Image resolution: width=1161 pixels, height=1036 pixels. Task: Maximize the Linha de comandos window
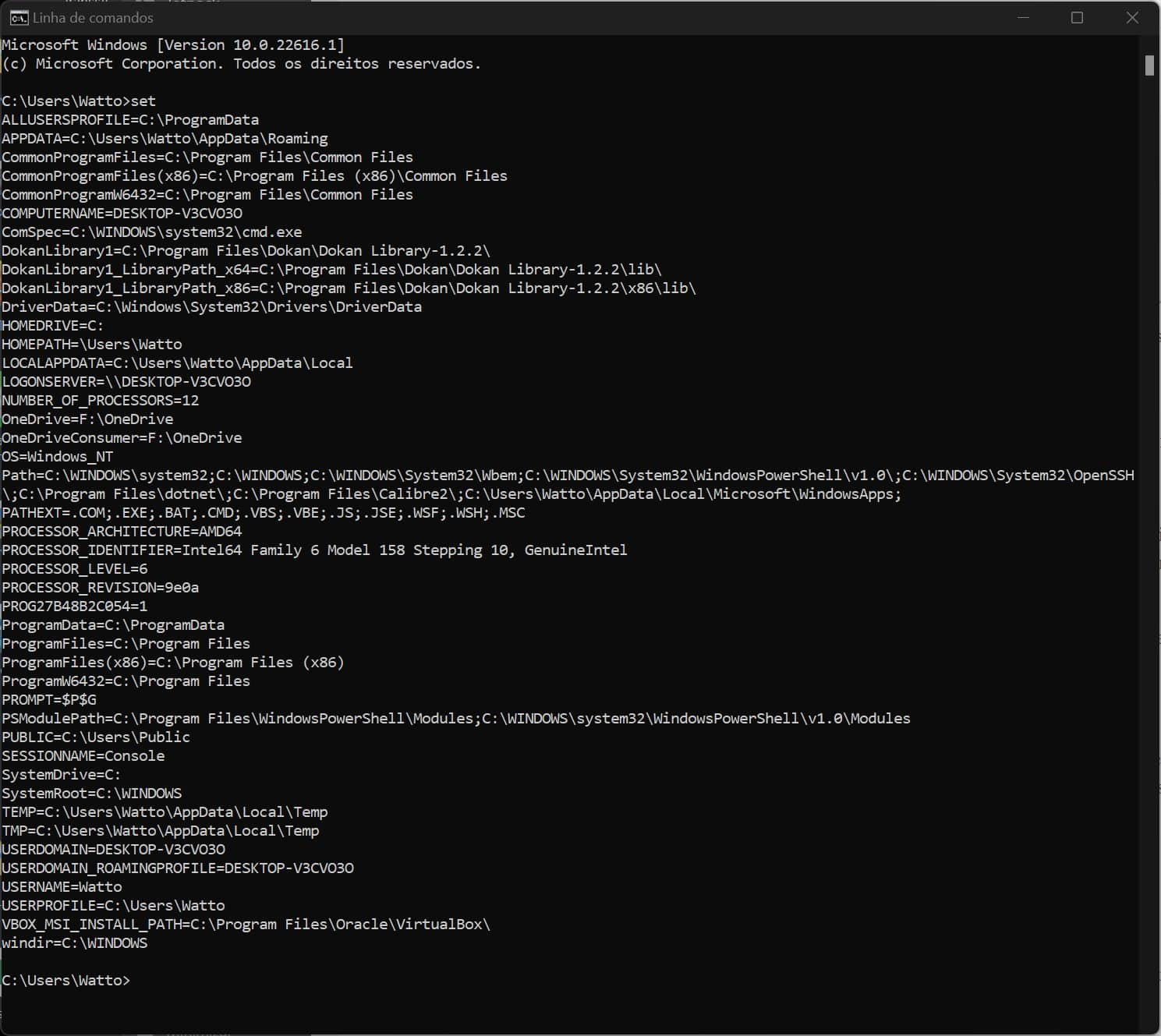point(1077,17)
